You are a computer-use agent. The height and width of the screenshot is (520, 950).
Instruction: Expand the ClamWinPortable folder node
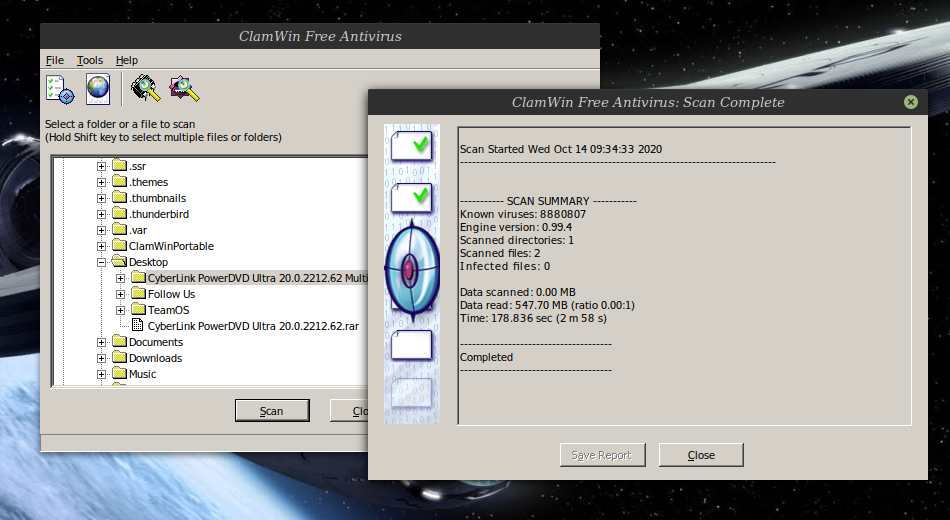(x=101, y=246)
